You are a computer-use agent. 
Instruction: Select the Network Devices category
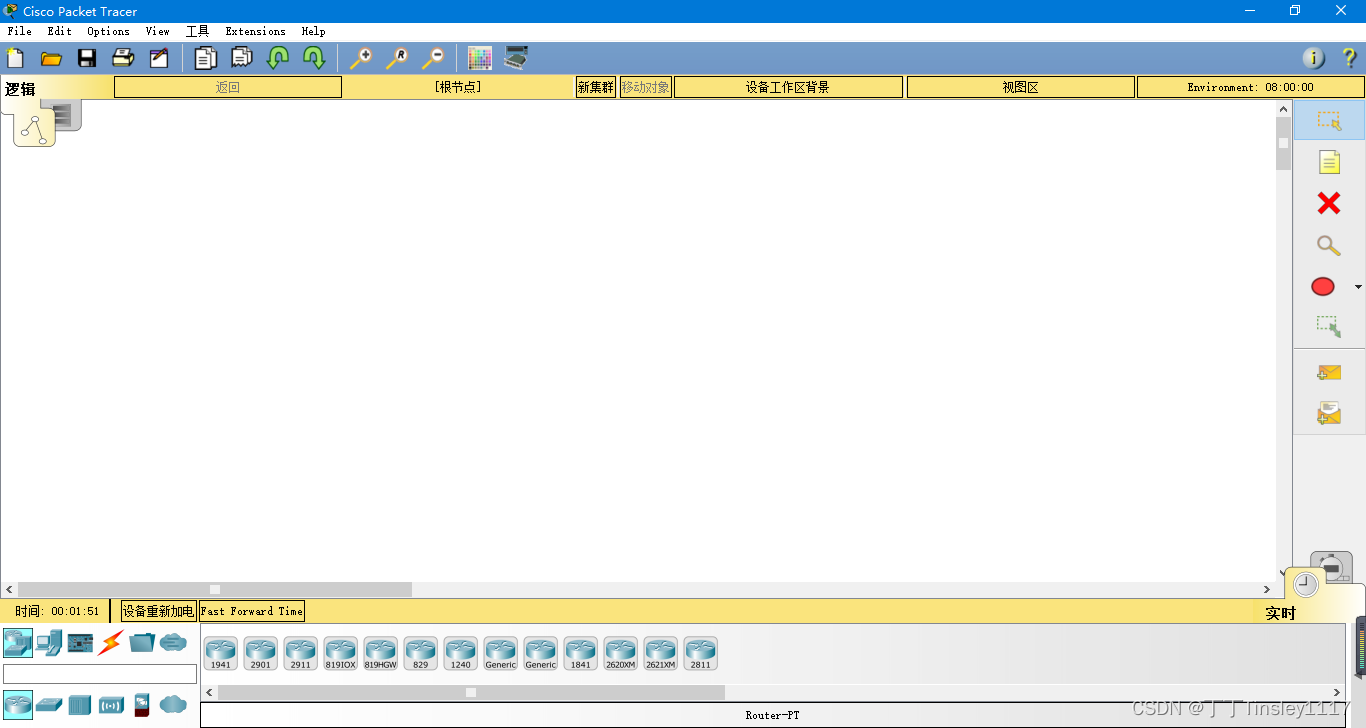pos(18,642)
